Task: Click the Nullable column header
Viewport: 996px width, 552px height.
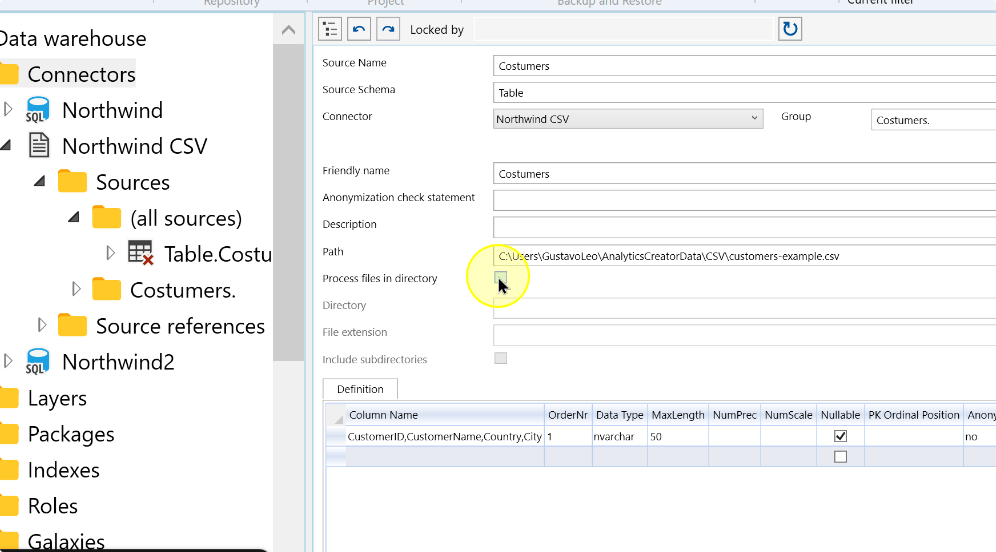Action: click(x=840, y=415)
